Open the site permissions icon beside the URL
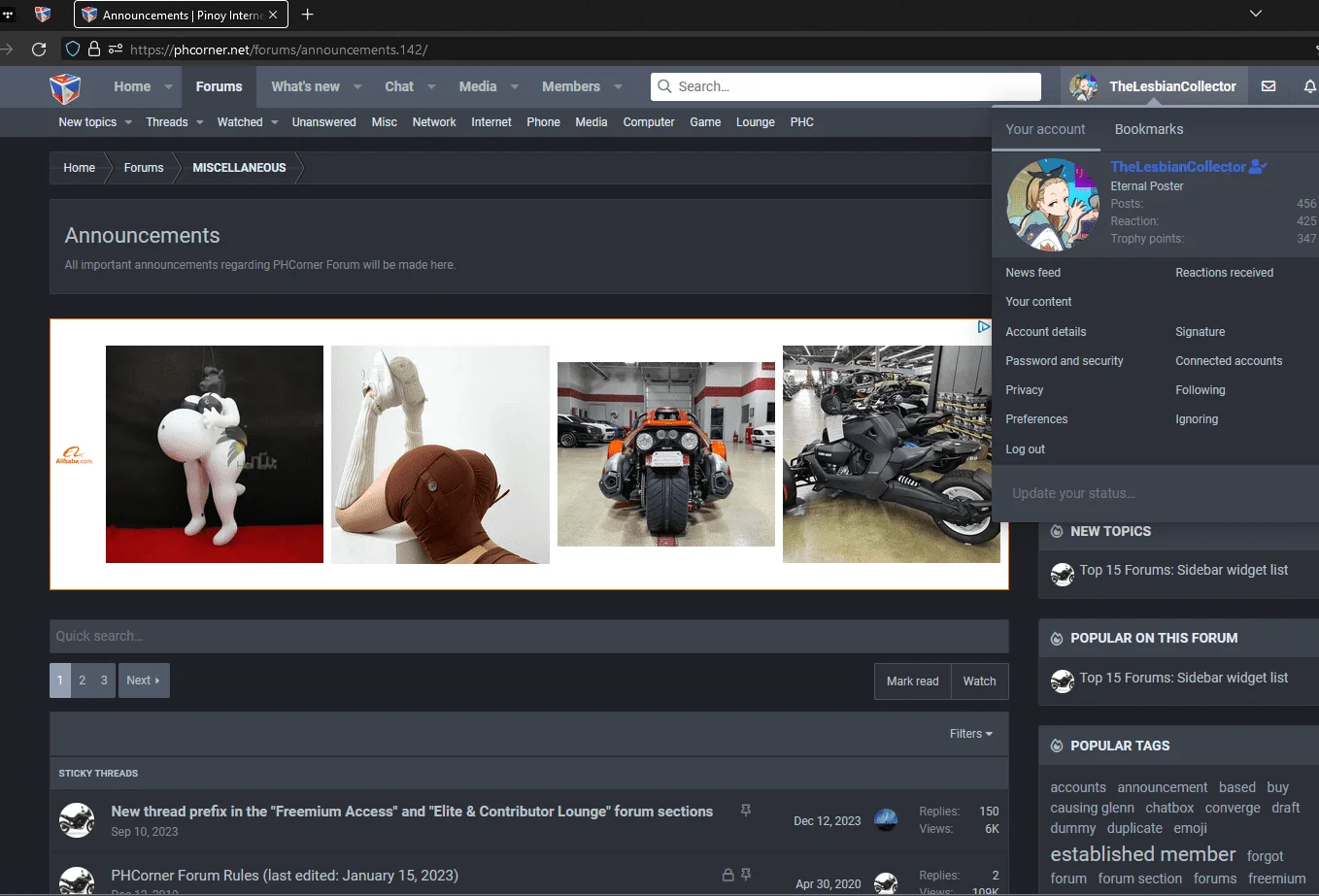Viewport: 1319px width, 896px height. click(116, 49)
